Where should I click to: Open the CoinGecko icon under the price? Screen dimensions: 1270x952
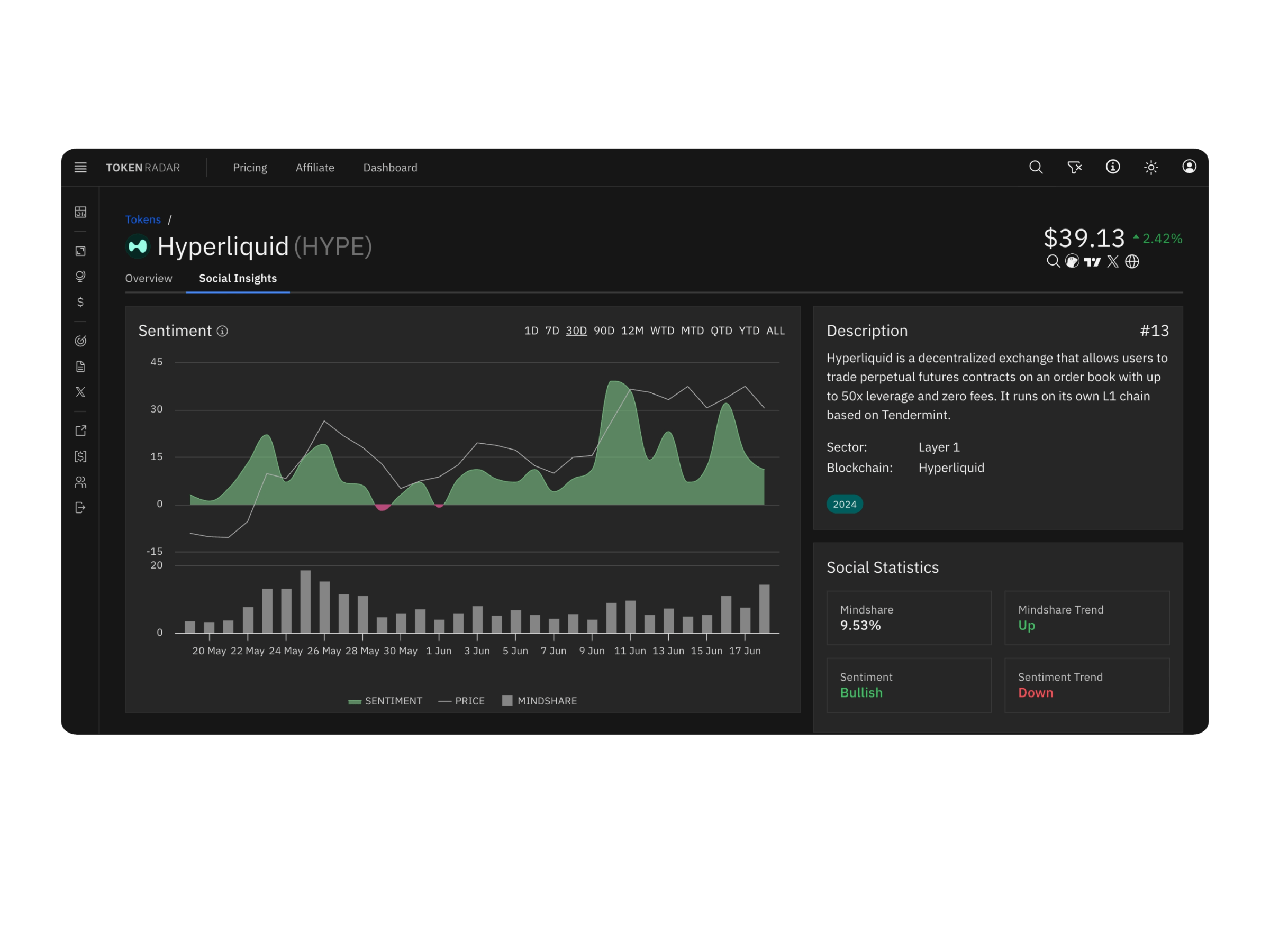[1073, 262]
